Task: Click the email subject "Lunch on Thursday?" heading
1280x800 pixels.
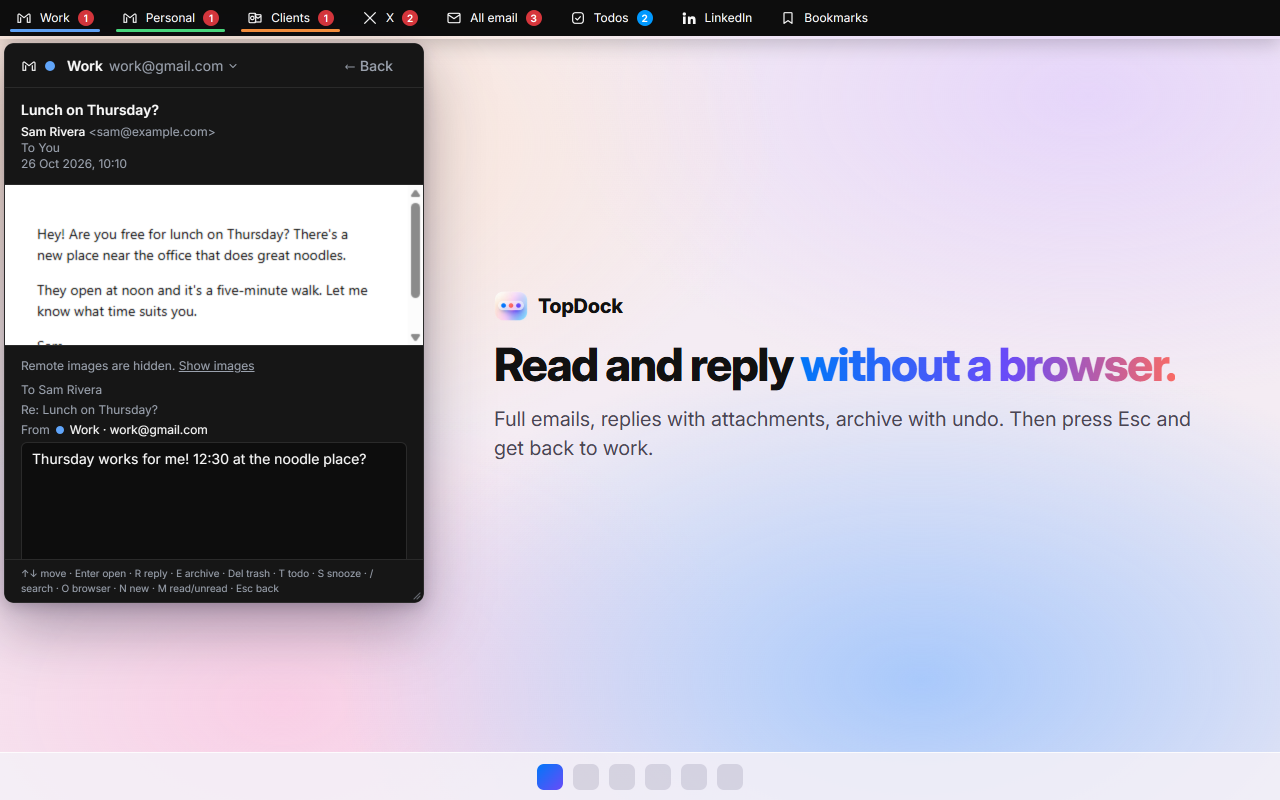Action: [90, 110]
